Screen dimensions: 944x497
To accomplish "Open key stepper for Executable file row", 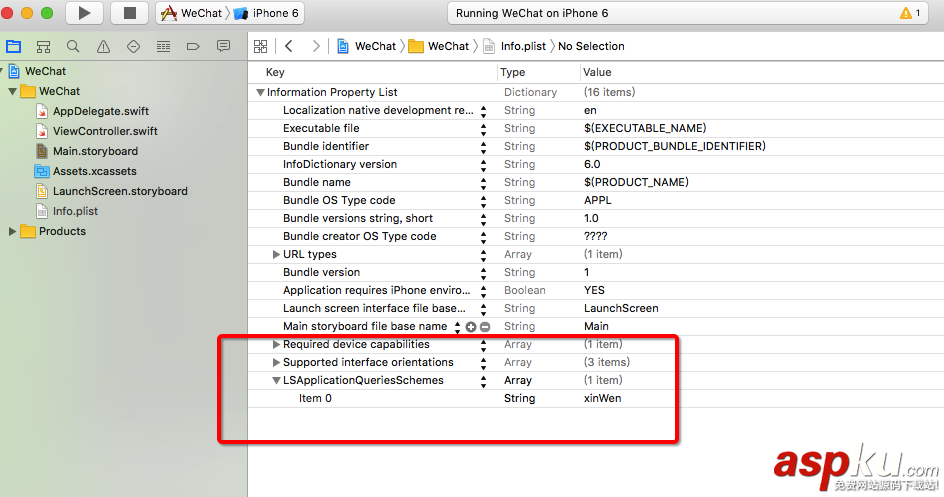I will [483, 129].
